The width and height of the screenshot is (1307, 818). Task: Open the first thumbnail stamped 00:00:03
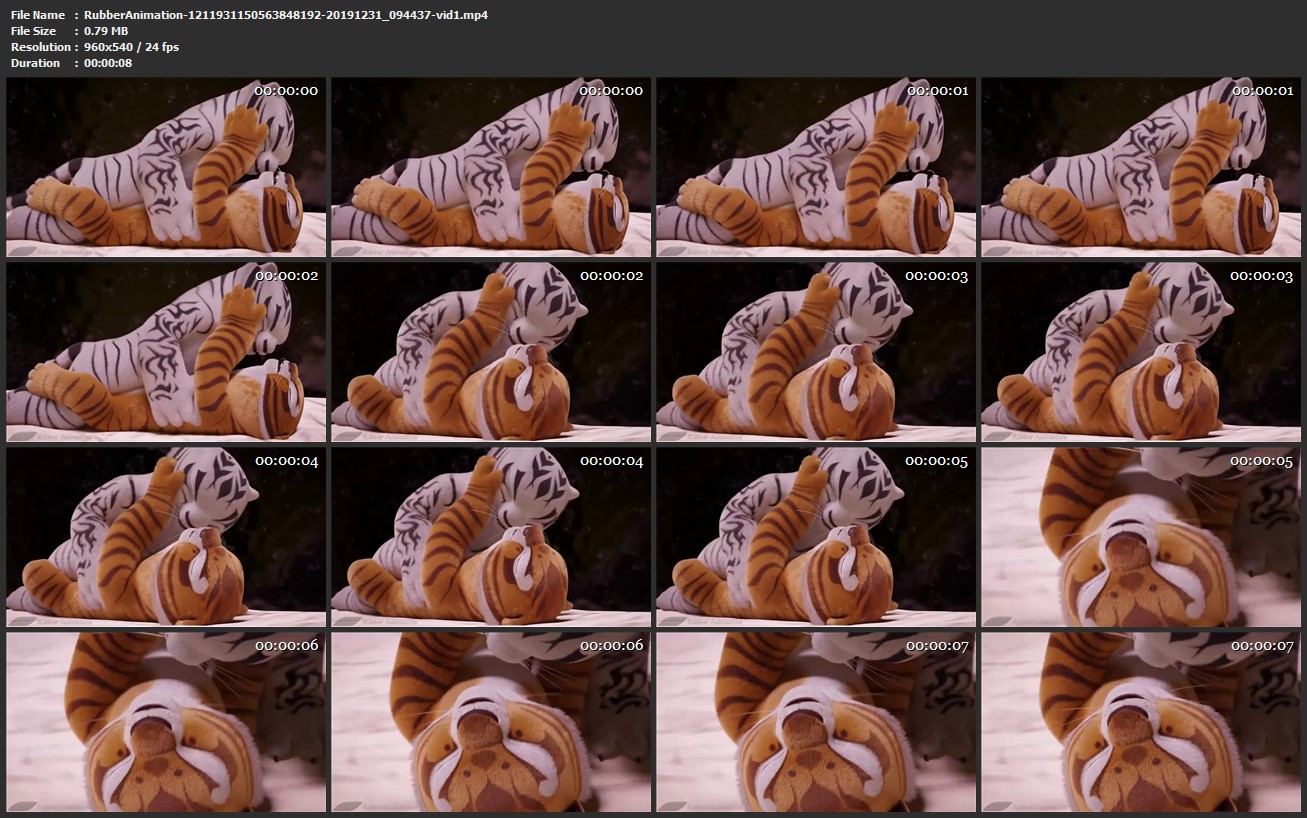tap(816, 352)
